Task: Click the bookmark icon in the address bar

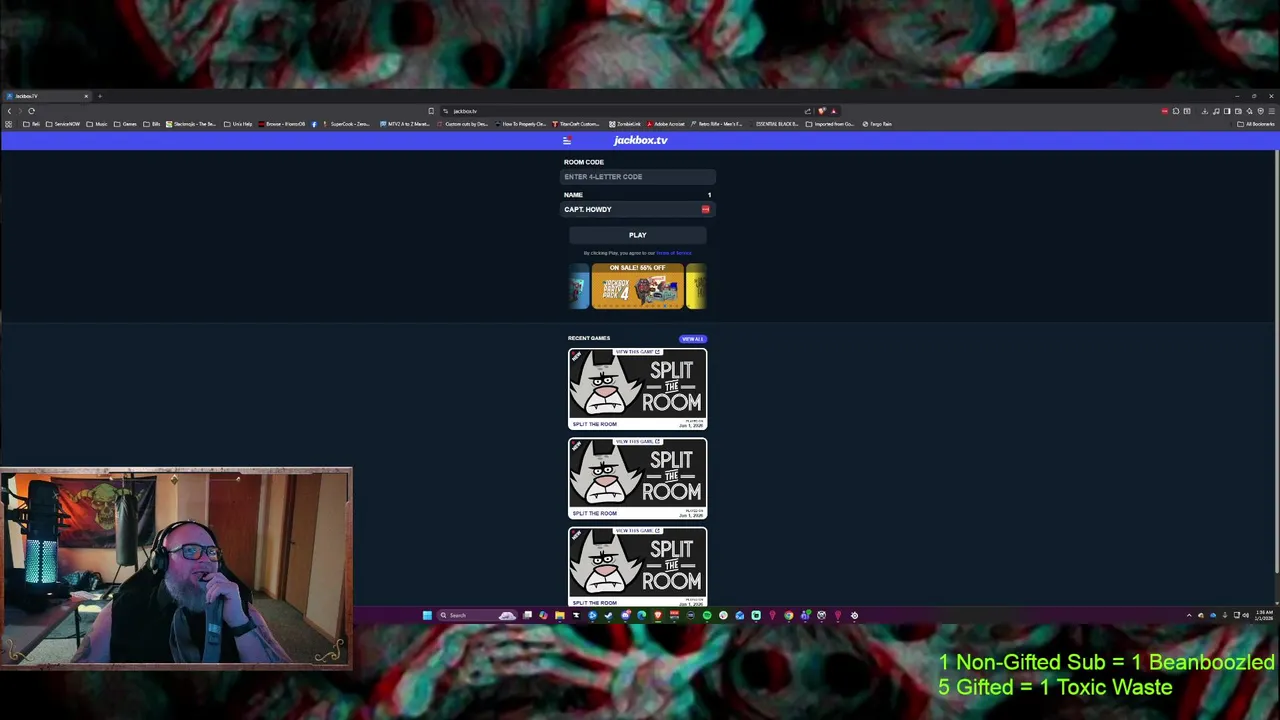Action: click(431, 111)
